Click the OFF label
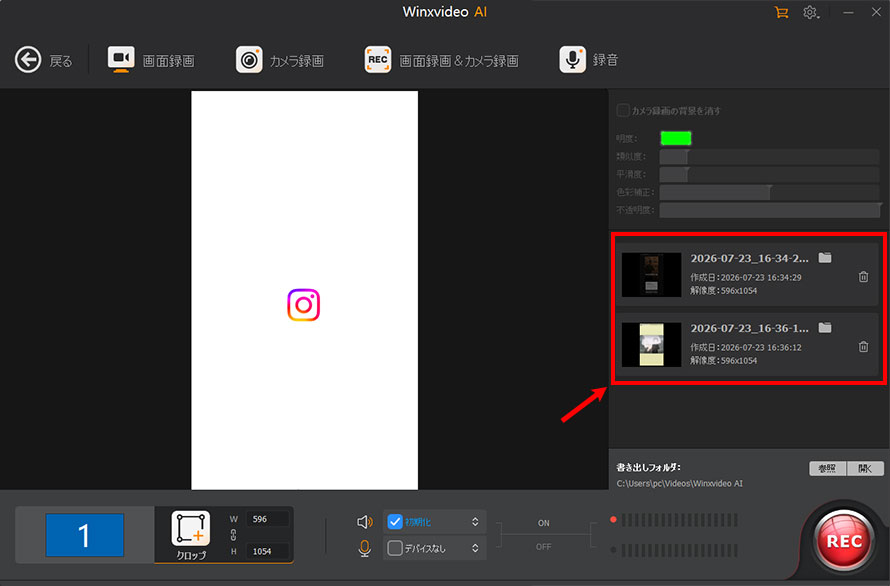The height and width of the screenshot is (586, 890). pos(543,547)
